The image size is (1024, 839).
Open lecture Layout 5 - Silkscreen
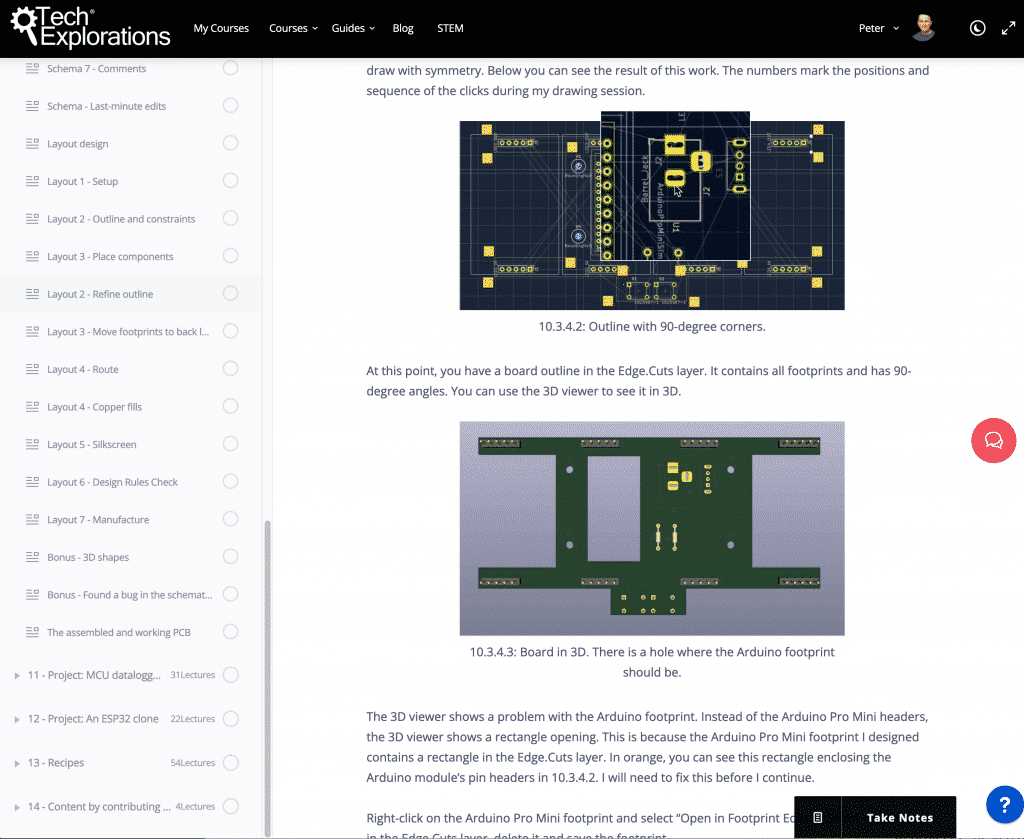pyautogui.click(x=91, y=445)
